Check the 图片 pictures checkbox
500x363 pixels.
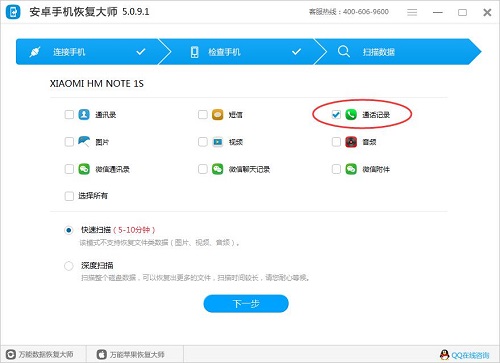[69, 142]
